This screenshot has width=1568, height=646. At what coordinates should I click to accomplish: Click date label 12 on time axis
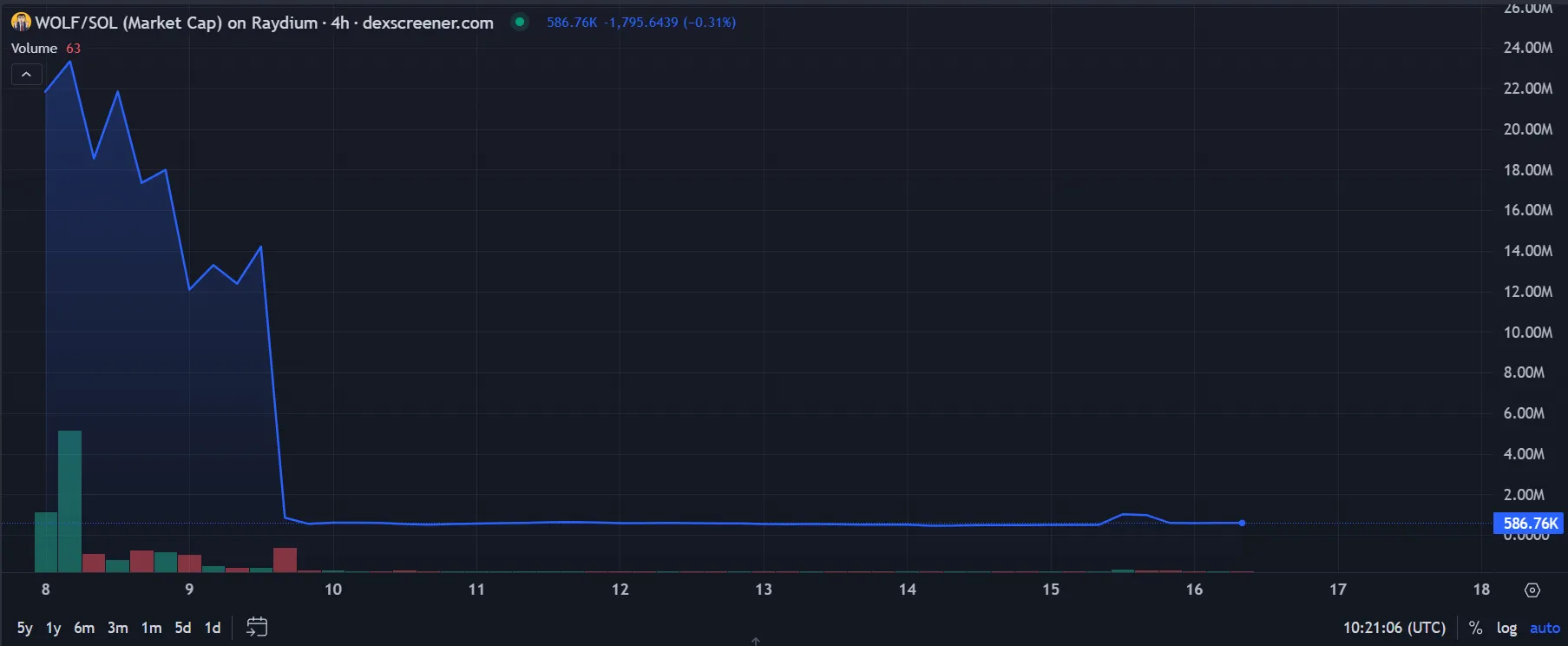pos(620,590)
